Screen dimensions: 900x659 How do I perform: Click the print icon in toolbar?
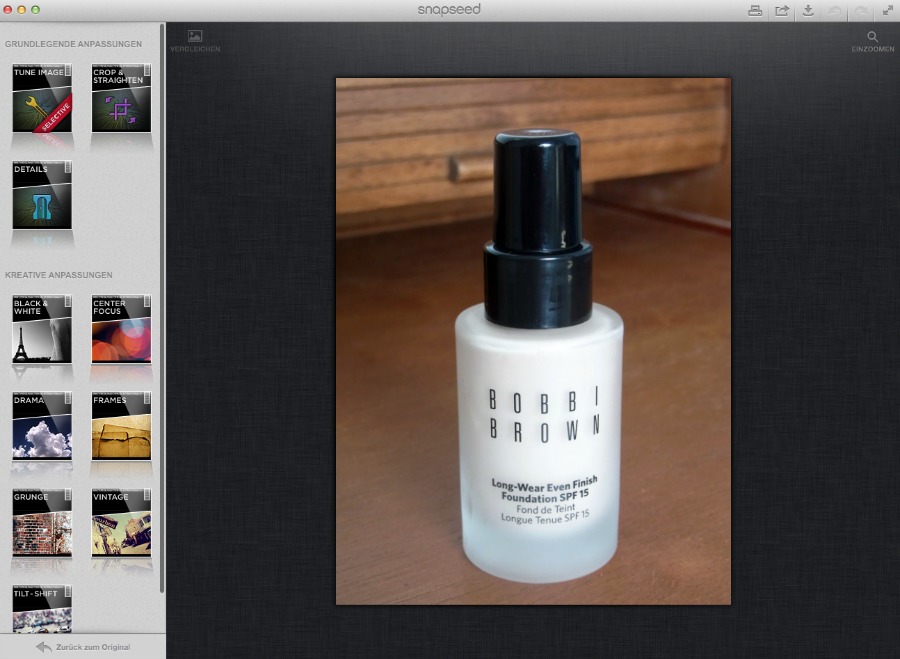click(755, 10)
